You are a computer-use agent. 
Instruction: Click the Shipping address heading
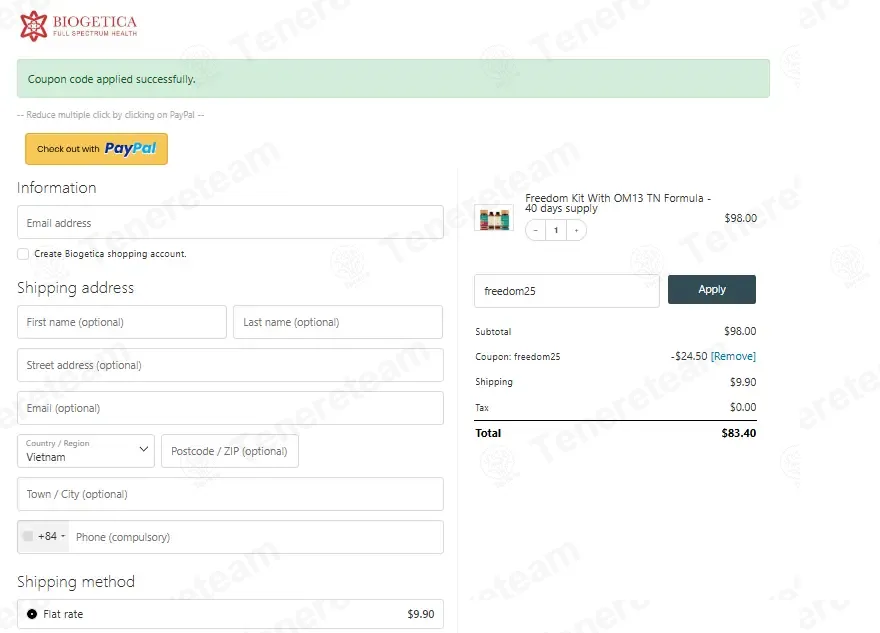(75, 288)
